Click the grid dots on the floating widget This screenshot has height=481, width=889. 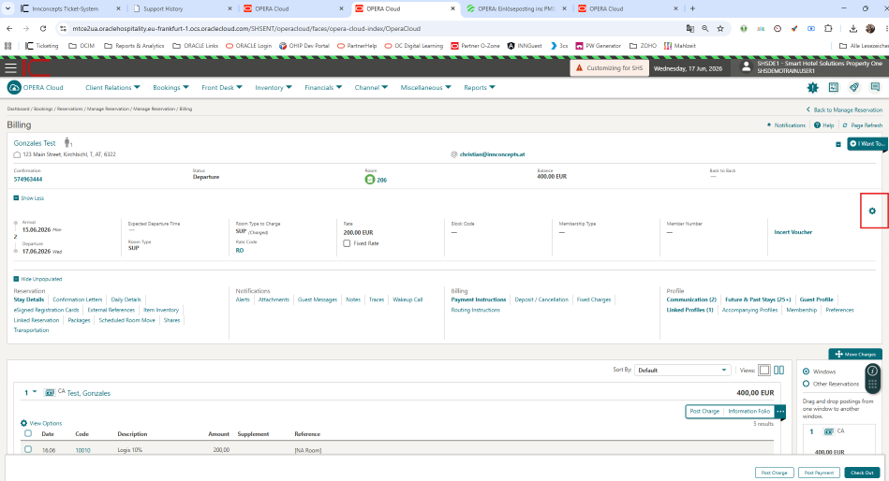873,384
